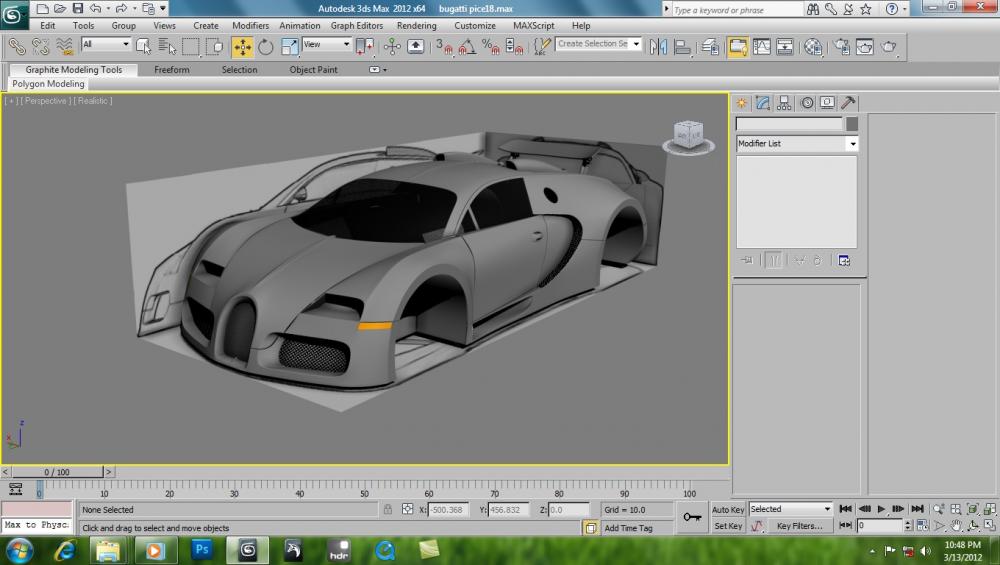Toggle Absolute/Offset transform mode

coord(408,509)
